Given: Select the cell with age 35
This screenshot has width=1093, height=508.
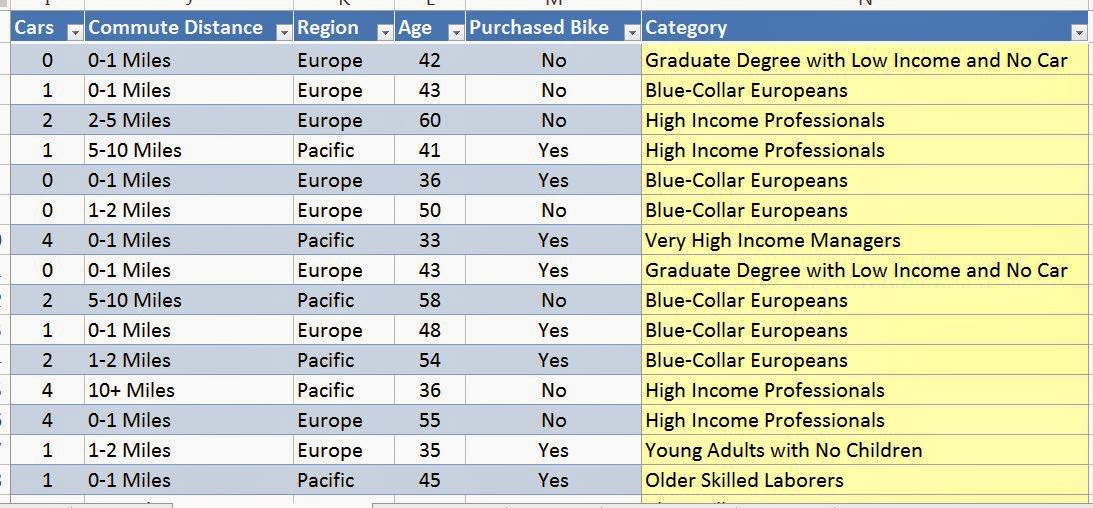Looking at the screenshot, I should pos(430,450).
